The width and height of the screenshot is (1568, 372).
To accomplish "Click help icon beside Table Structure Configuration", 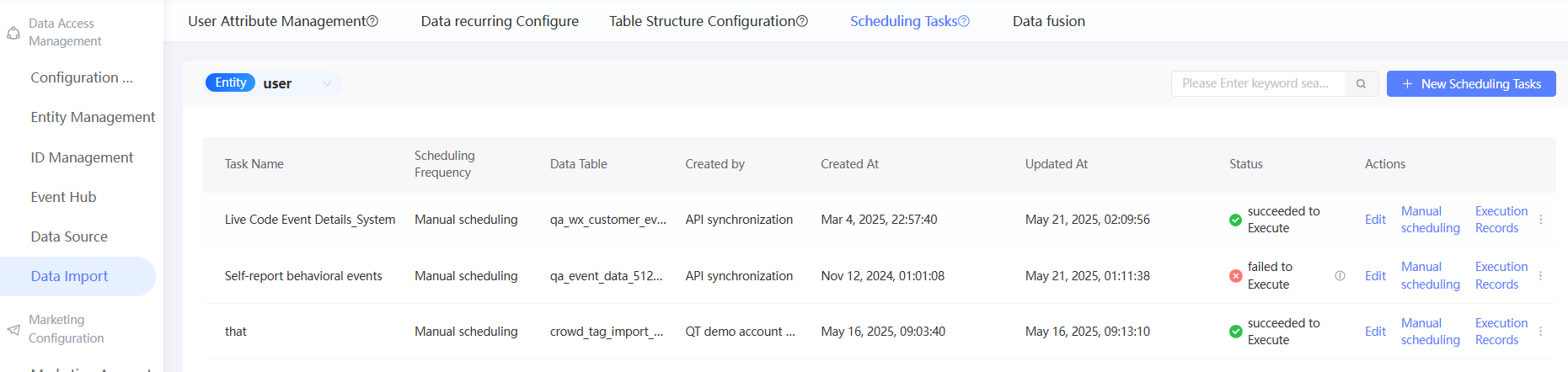I will tap(802, 21).
